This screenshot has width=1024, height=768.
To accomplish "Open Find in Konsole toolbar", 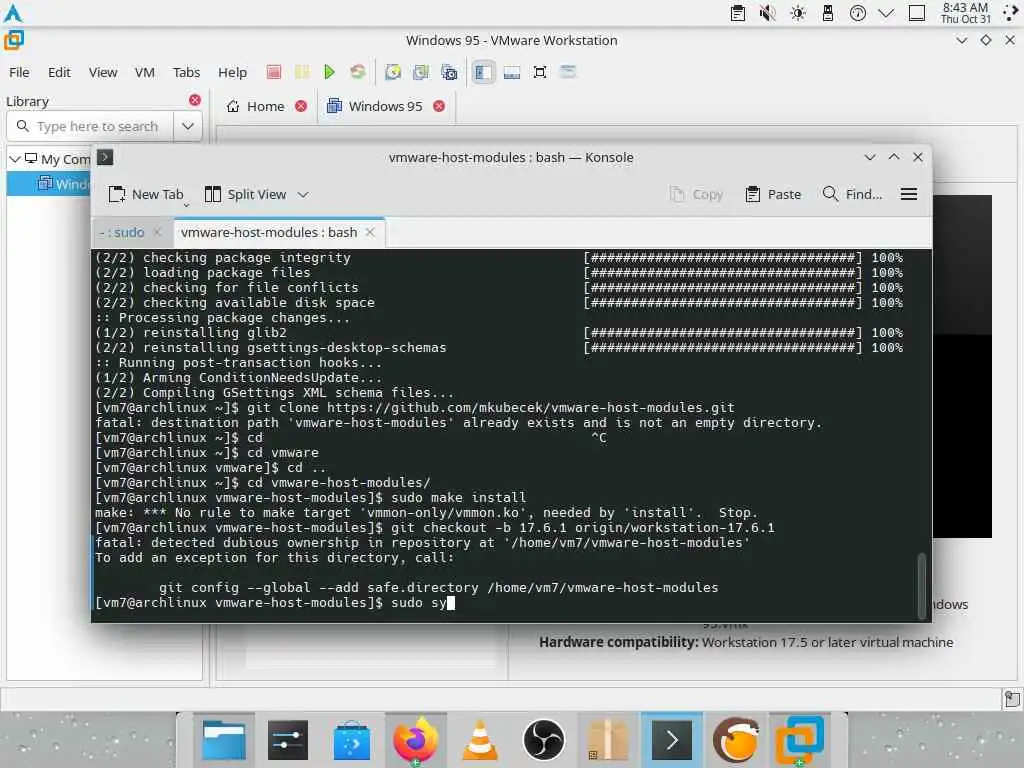I will tap(852, 195).
